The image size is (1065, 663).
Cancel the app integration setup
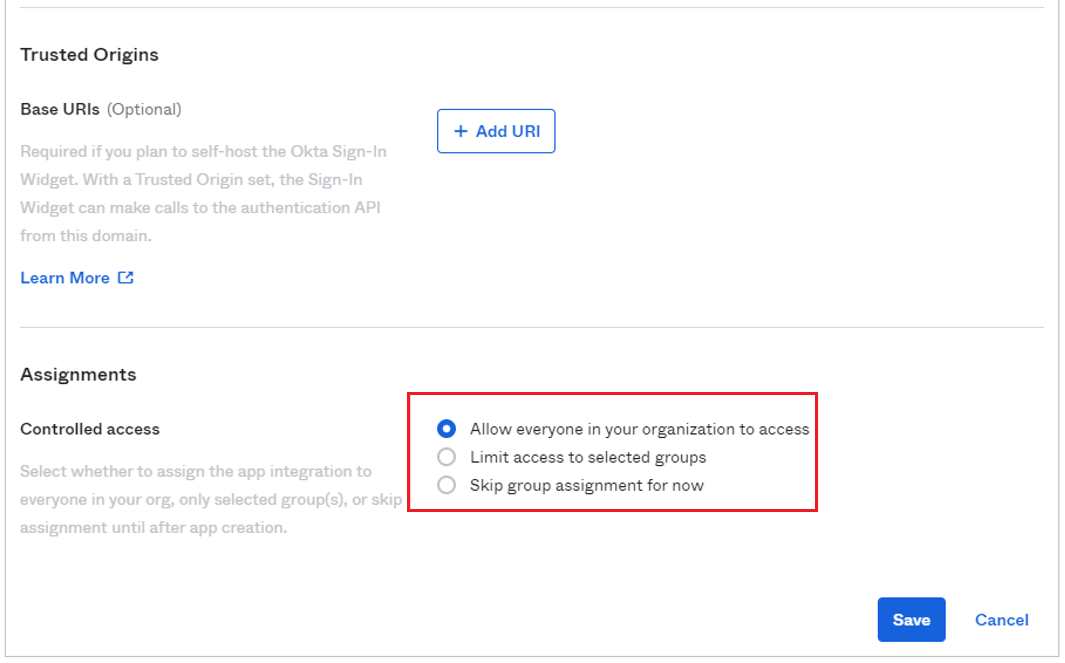tap(1001, 620)
